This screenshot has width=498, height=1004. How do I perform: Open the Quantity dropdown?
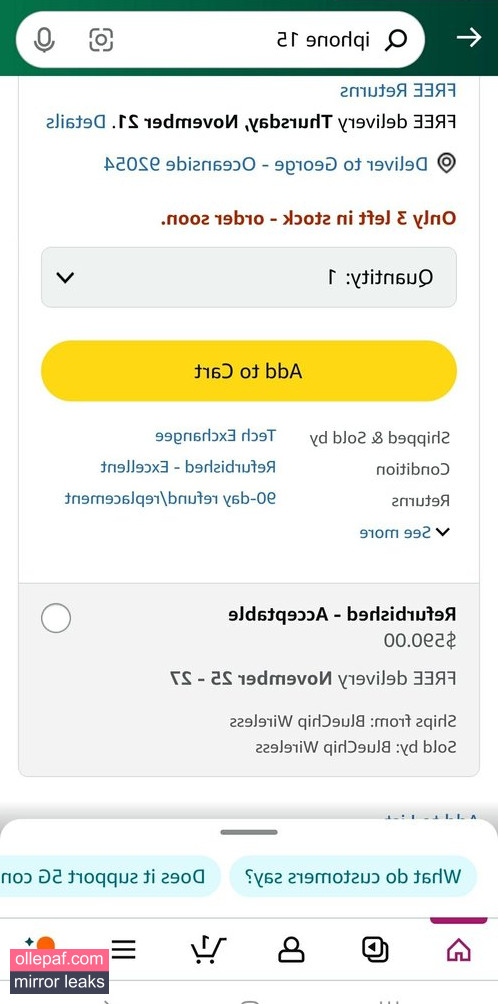pyautogui.click(x=249, y=277)
